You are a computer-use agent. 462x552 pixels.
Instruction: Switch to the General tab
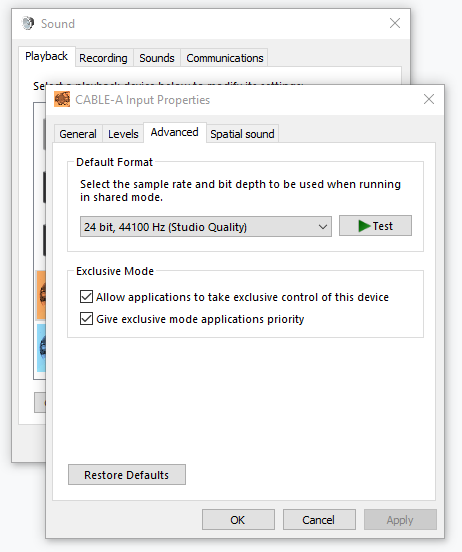point(78,134)
